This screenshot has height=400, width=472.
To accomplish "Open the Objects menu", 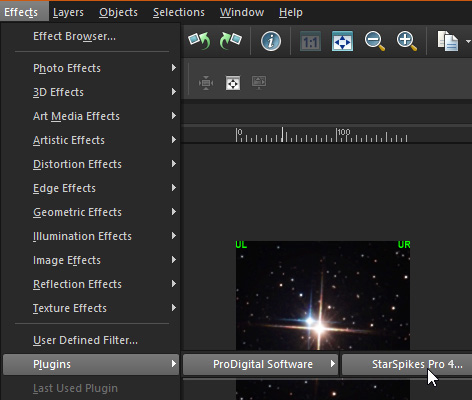I will [118, 12].
